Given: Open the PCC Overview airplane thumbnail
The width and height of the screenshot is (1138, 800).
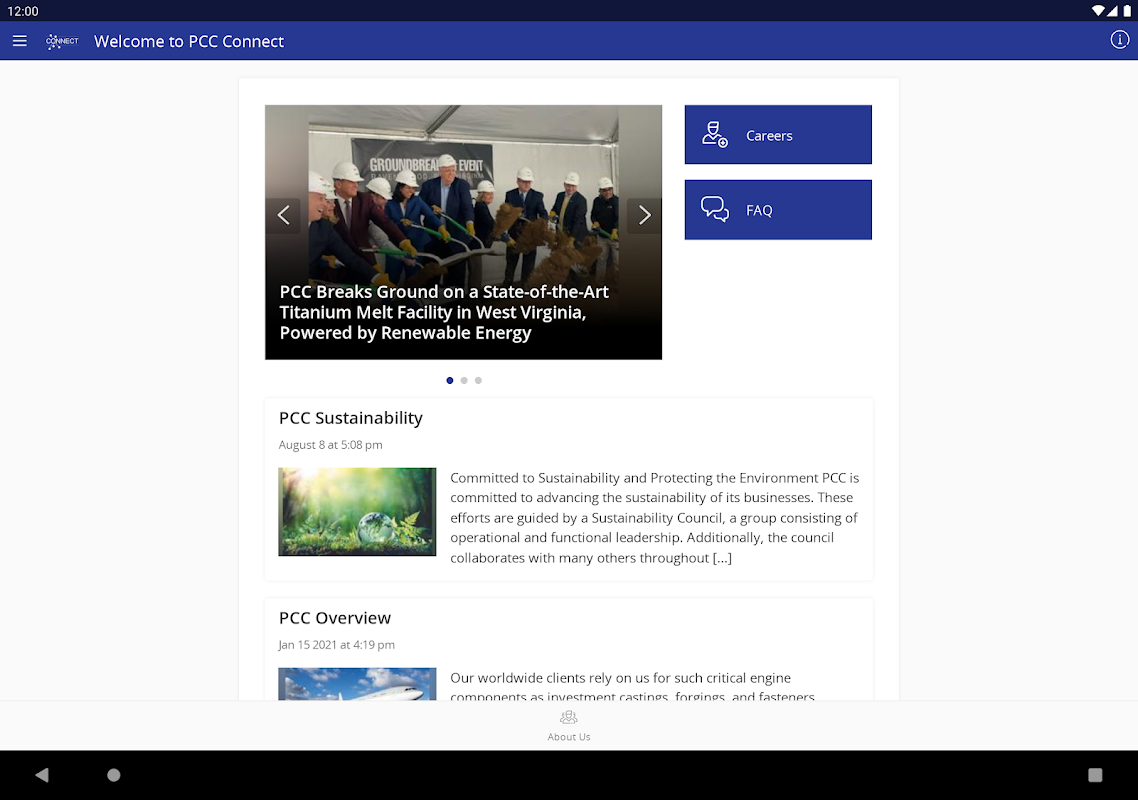Looking at the screenshot, I should click(x=357, y=684).
